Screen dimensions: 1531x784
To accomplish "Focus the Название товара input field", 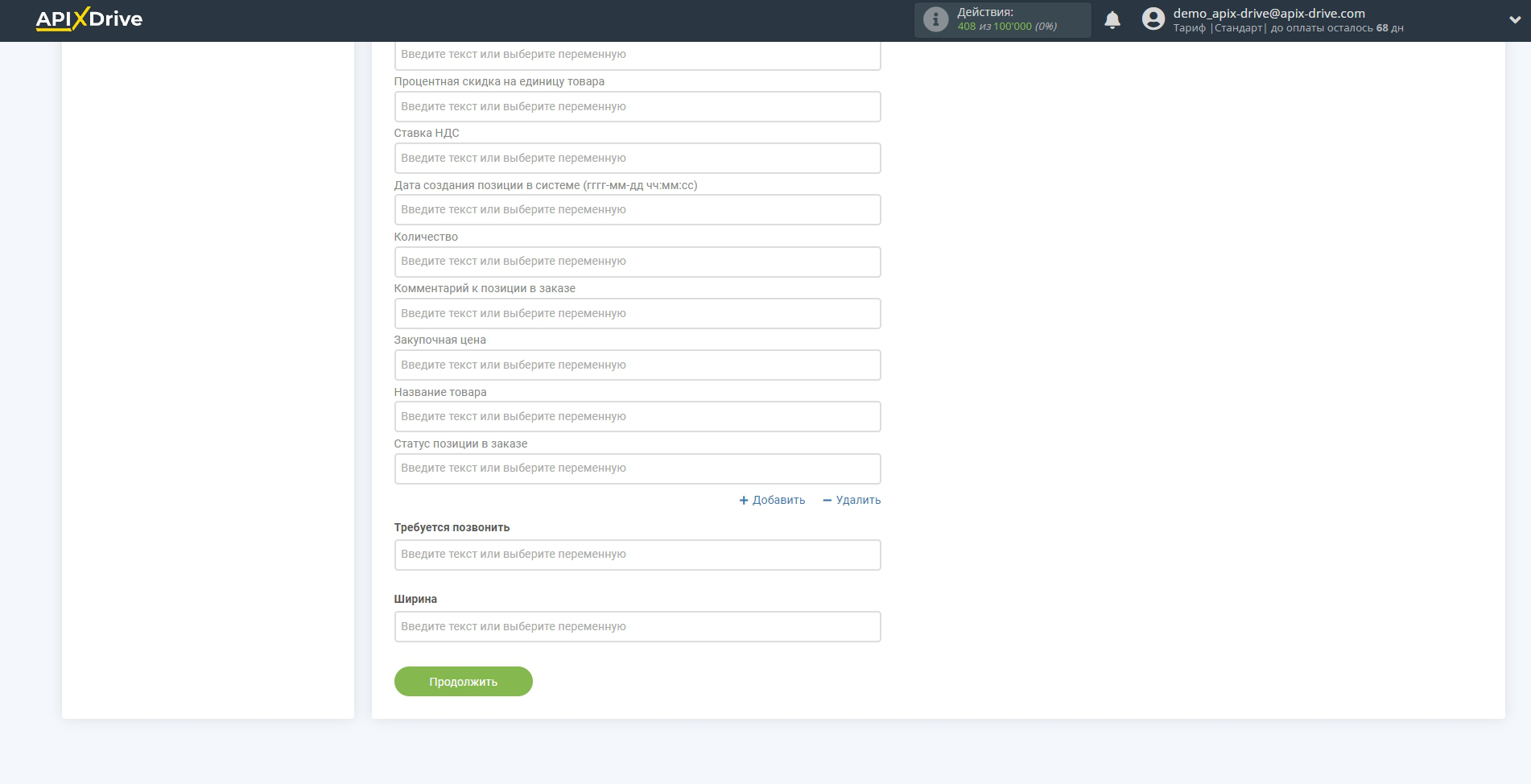I will pos(638,416).
